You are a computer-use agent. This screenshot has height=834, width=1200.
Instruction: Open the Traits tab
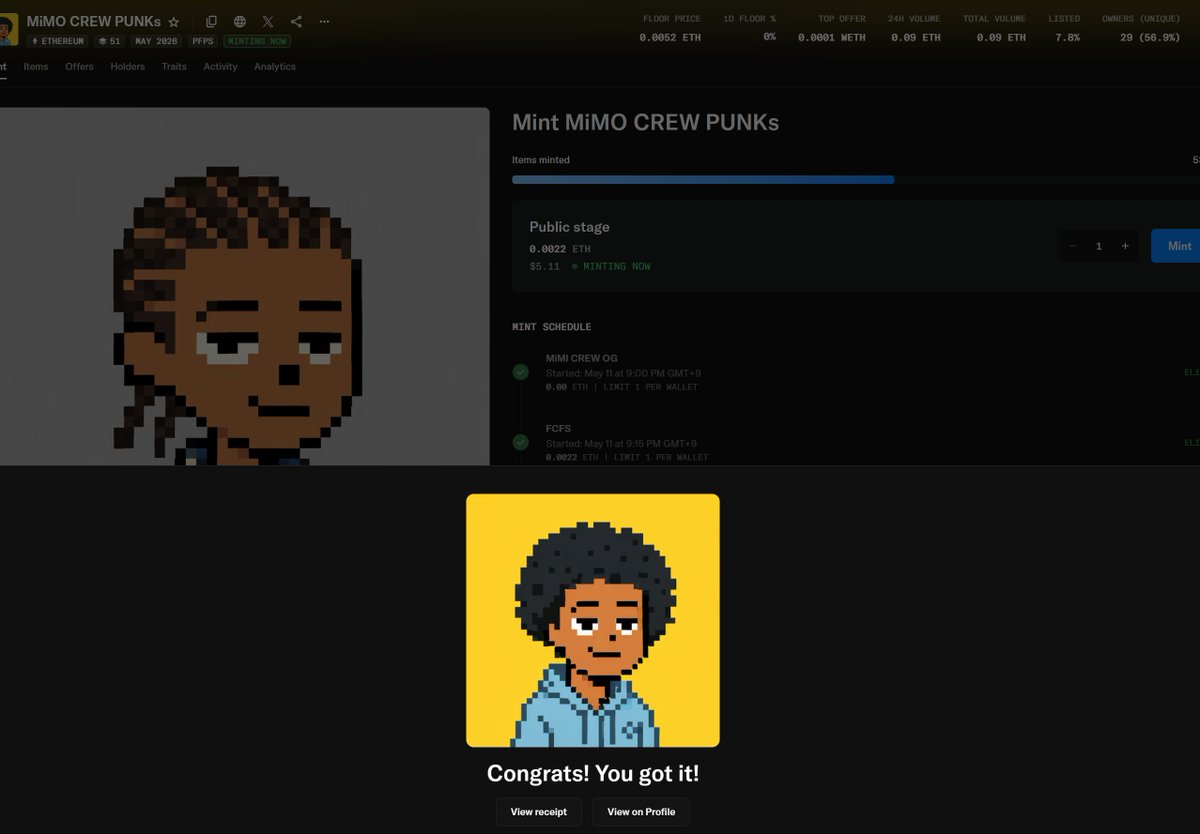pyautogui.click(x=174, y=67)
